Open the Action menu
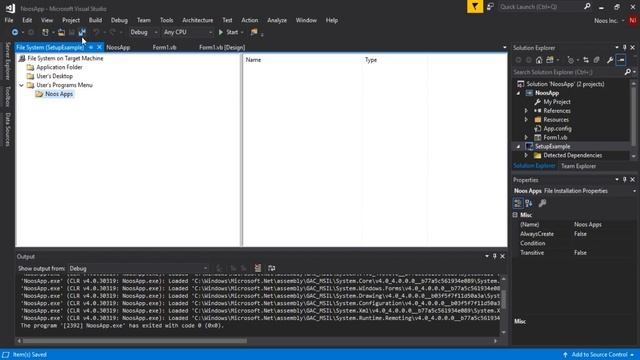Screen dimensions: 640x360 point(249,20)
